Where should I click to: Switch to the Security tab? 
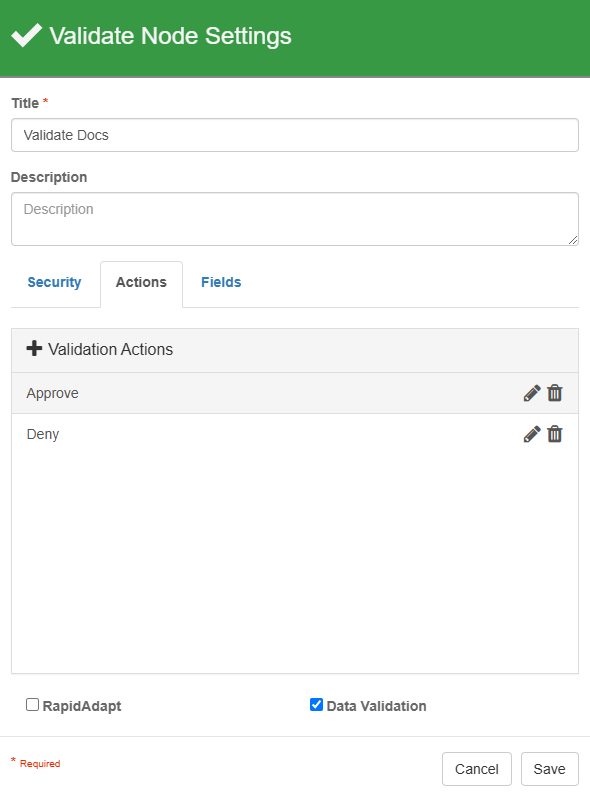click(x=54, y=282)
